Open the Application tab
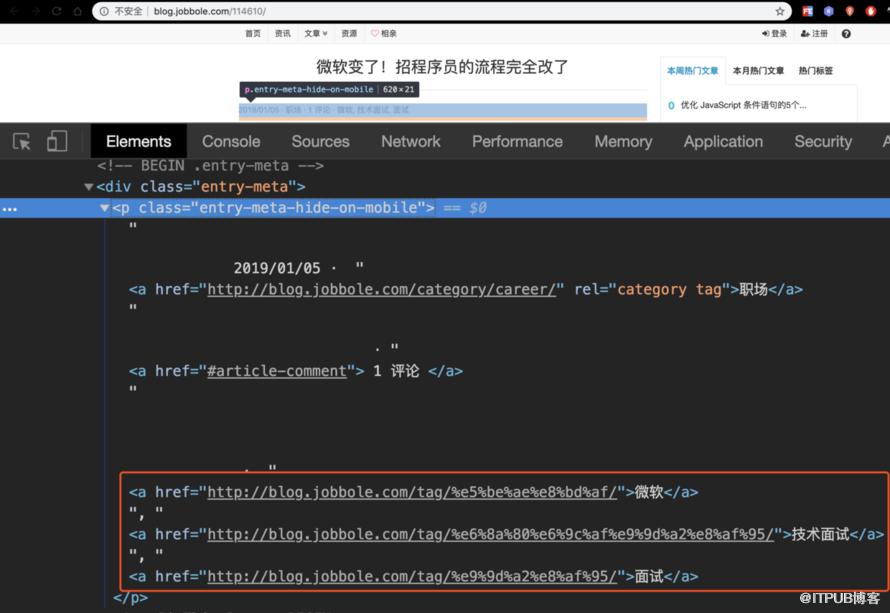Viewport: 890px width, 613px height. 723,141
